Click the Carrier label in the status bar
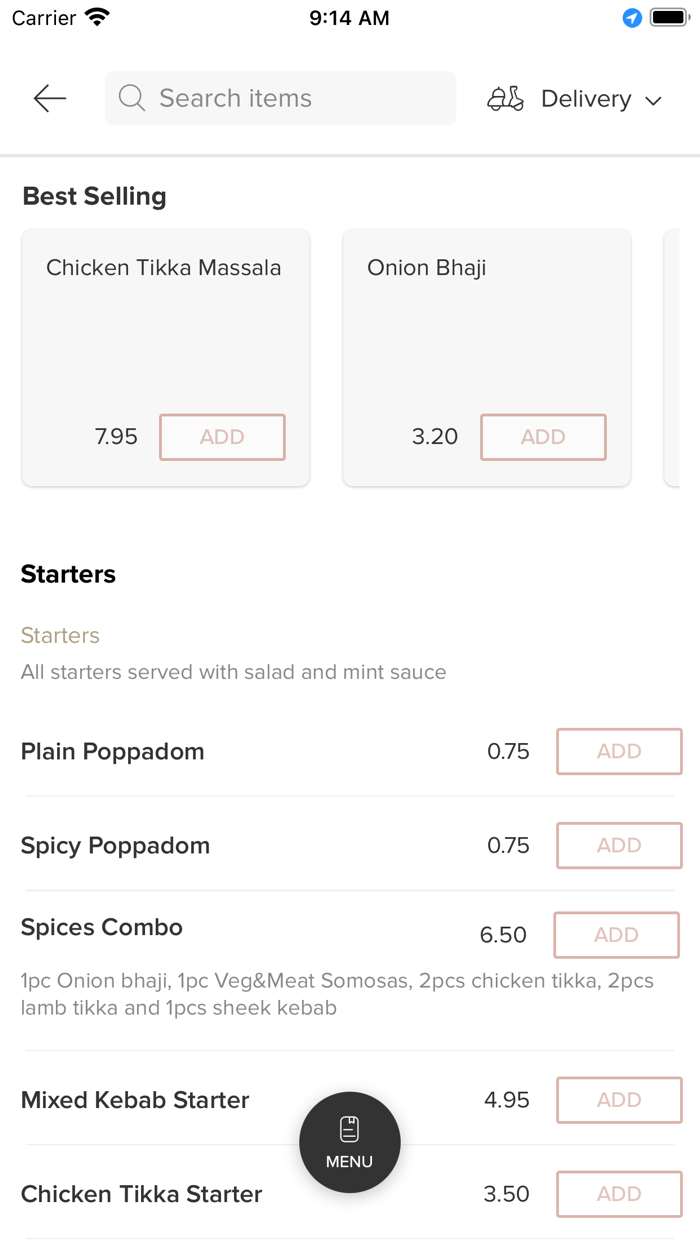The image size is (700, 1244). (x=40, y=17)
